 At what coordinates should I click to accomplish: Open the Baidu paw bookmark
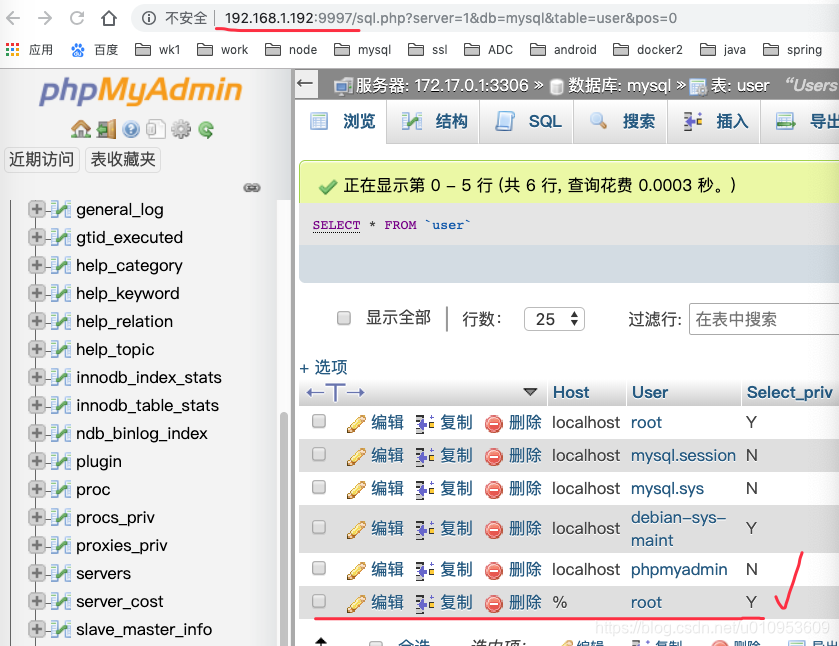(x=78, y=50)
